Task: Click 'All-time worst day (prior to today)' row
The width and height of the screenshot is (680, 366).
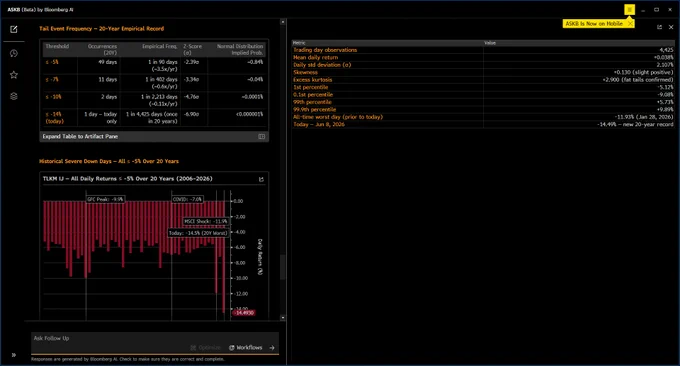Action: click(x=483, y=117)
